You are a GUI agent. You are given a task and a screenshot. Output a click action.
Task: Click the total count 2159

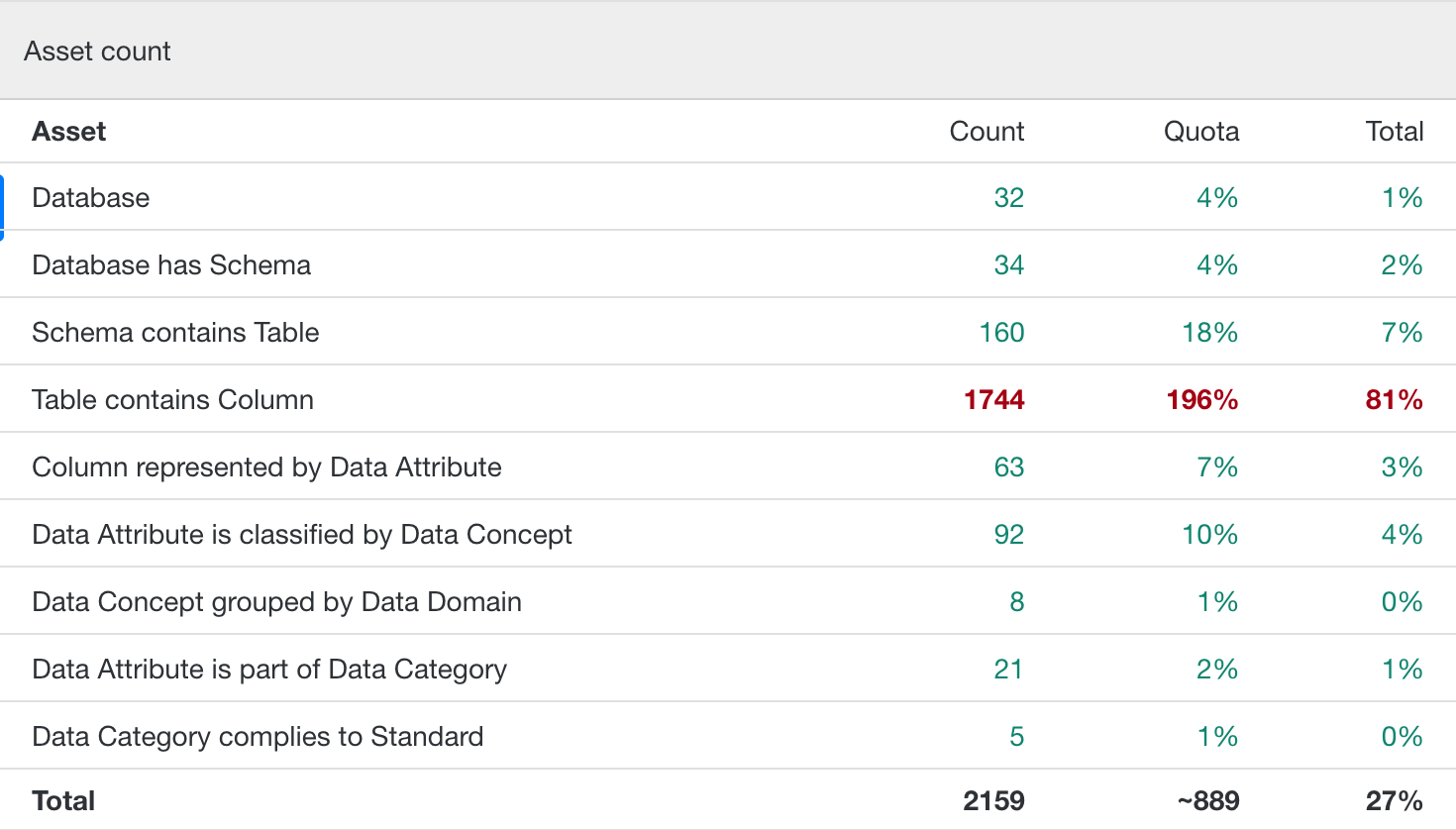click(994, 801)
